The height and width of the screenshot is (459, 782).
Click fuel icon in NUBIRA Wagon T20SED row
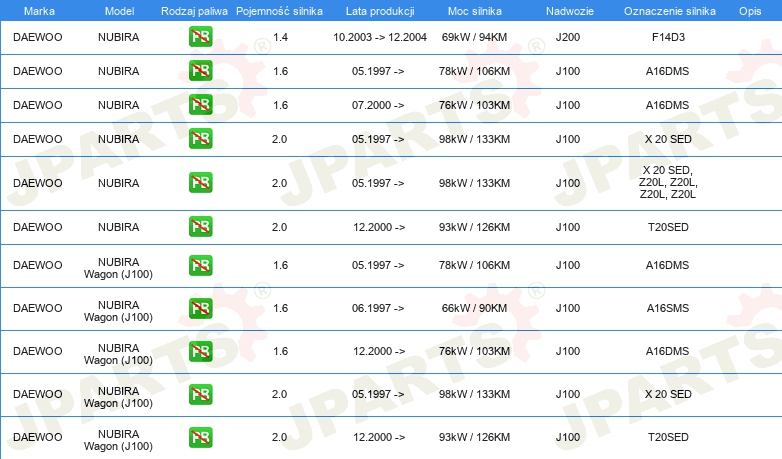pos(200,437)
